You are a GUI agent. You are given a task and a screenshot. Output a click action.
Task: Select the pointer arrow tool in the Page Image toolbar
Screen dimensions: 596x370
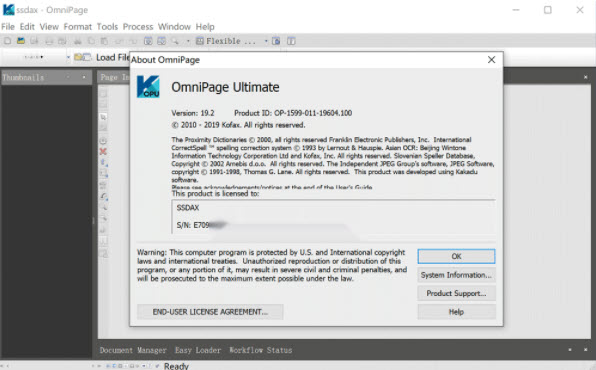click(x=103, y=117)
